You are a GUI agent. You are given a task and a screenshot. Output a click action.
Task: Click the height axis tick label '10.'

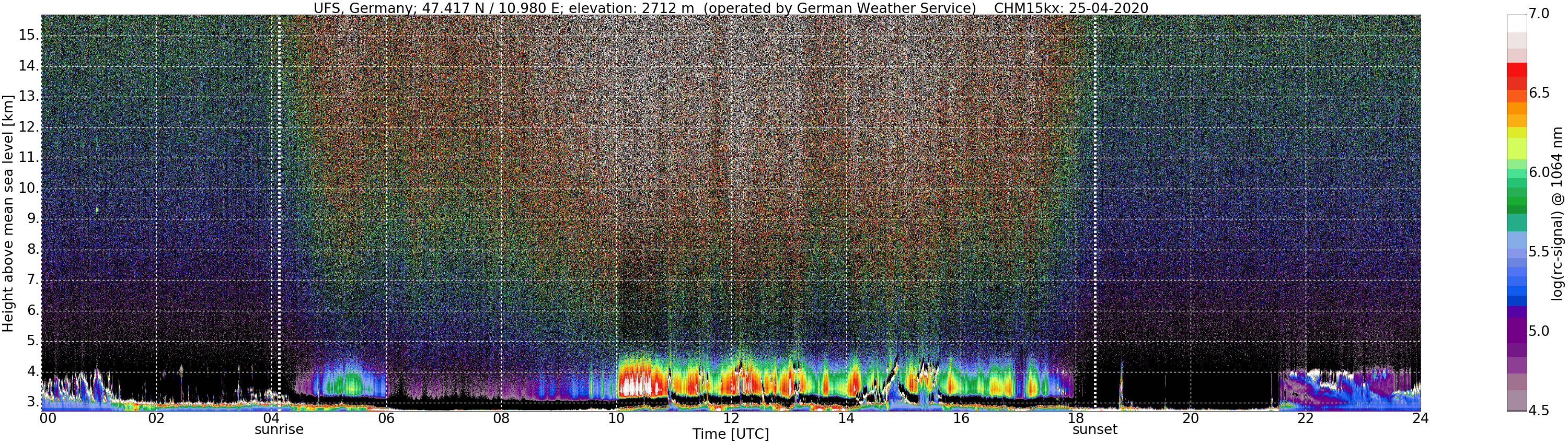(29, 188)
